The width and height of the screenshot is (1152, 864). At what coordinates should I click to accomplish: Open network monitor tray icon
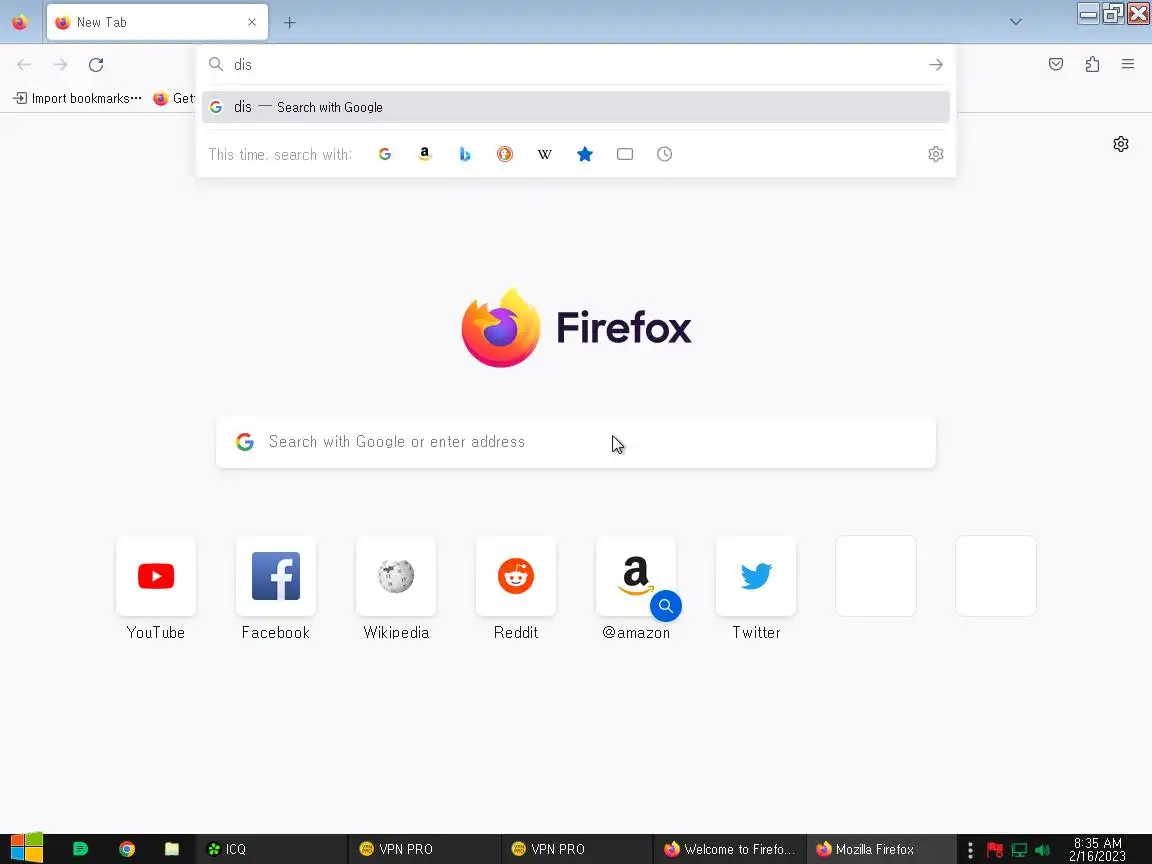point(1019,850)
